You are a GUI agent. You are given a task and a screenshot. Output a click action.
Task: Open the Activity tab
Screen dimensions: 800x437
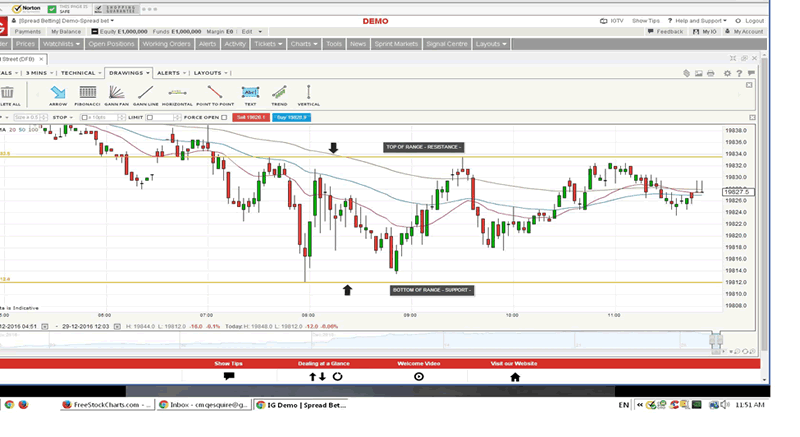(235, 44)
